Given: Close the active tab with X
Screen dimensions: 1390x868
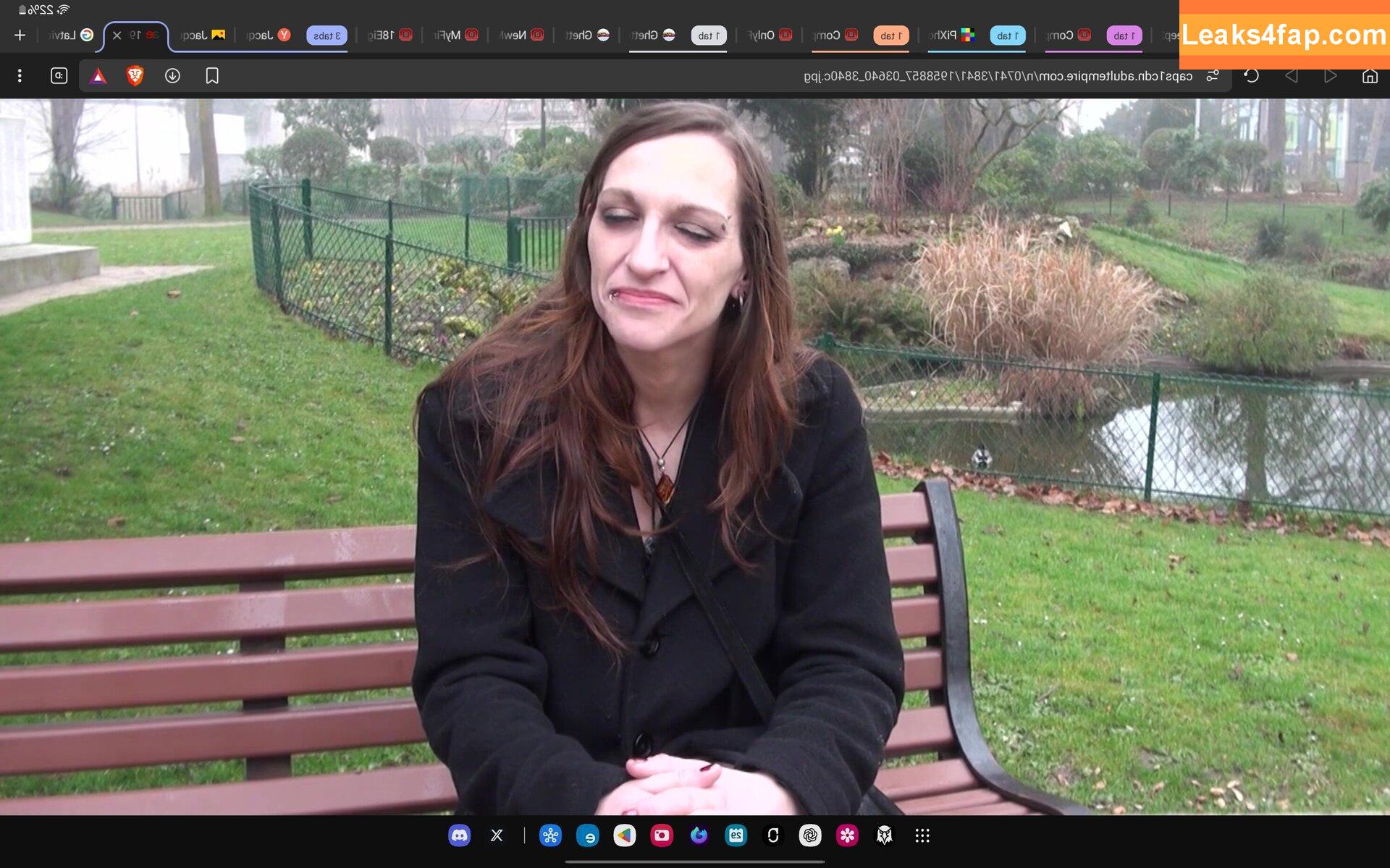Looking at the screenshot, I should (x=117, y=35).
